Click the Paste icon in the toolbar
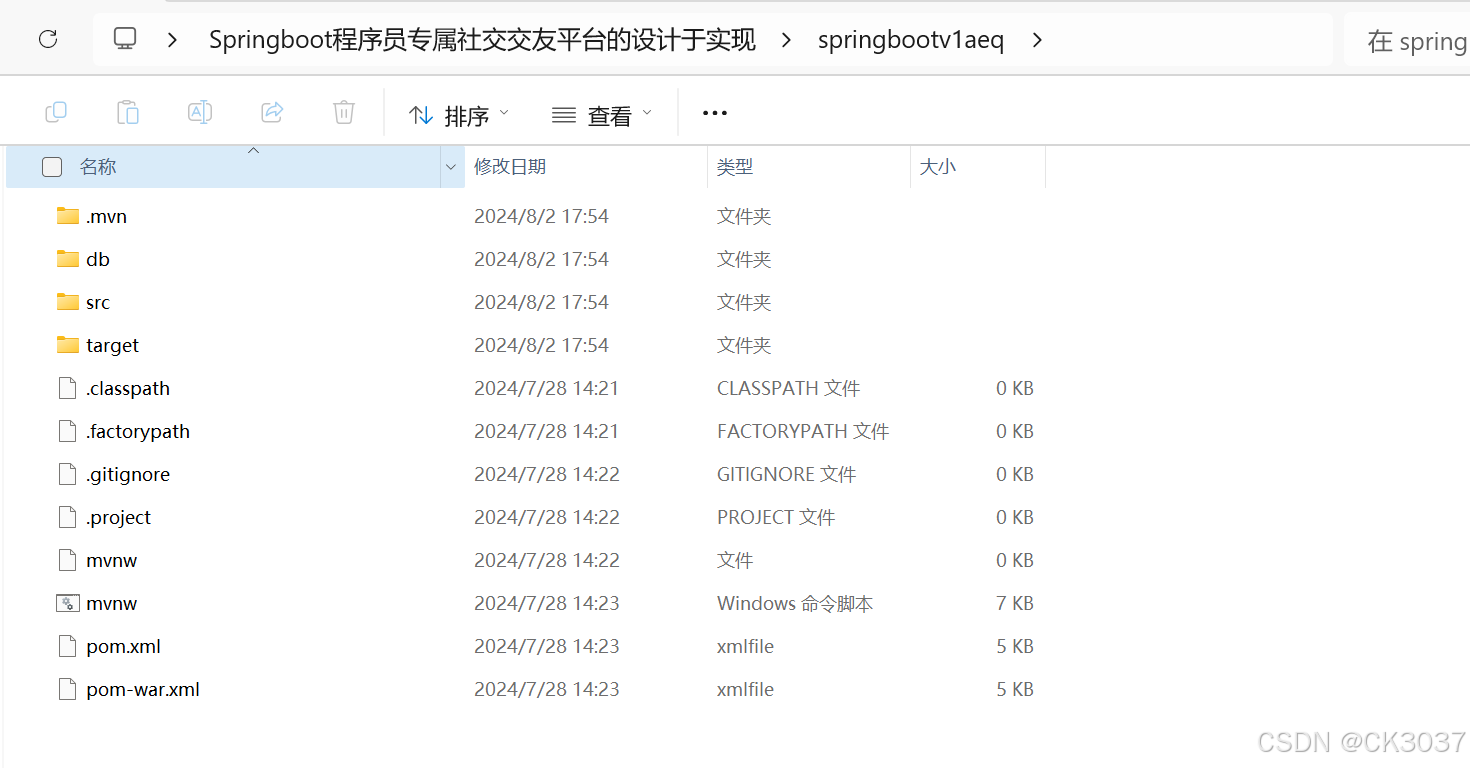 [128, 112]
